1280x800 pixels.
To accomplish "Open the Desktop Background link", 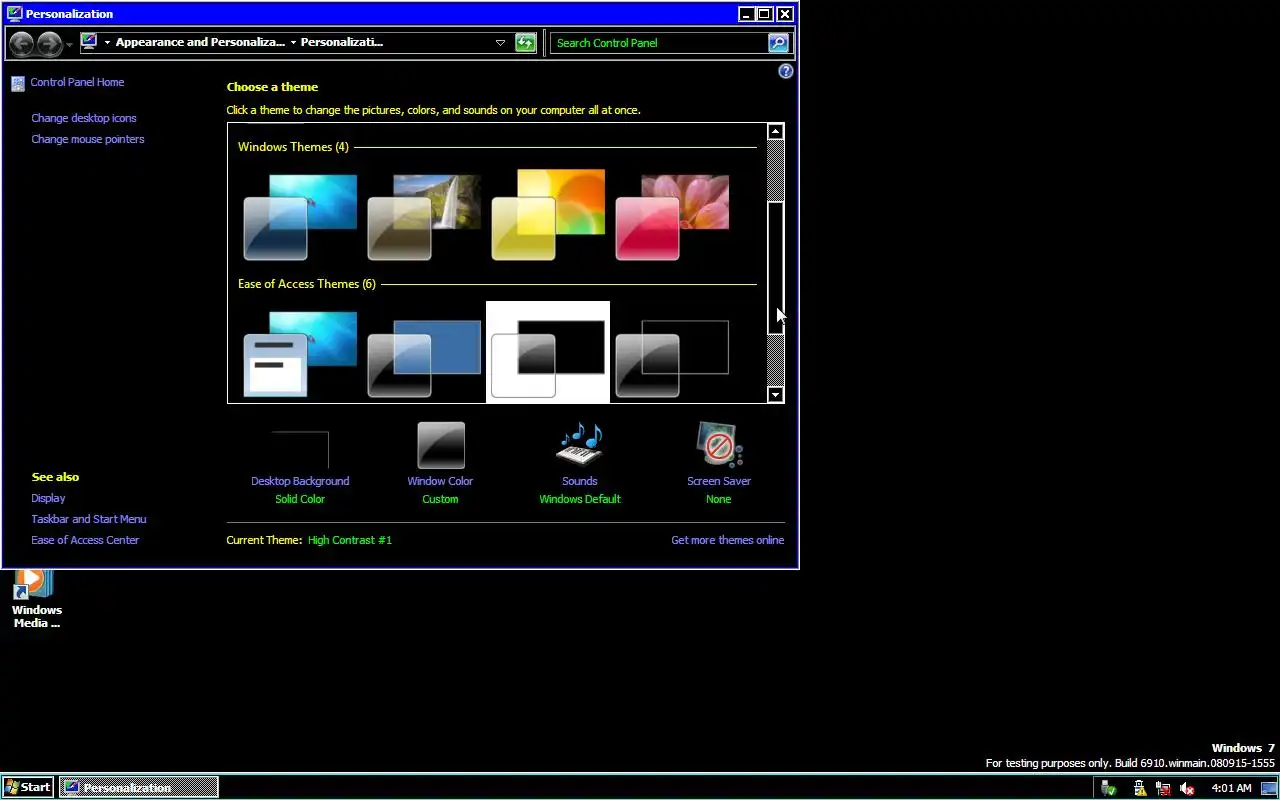I will point(300,481).
